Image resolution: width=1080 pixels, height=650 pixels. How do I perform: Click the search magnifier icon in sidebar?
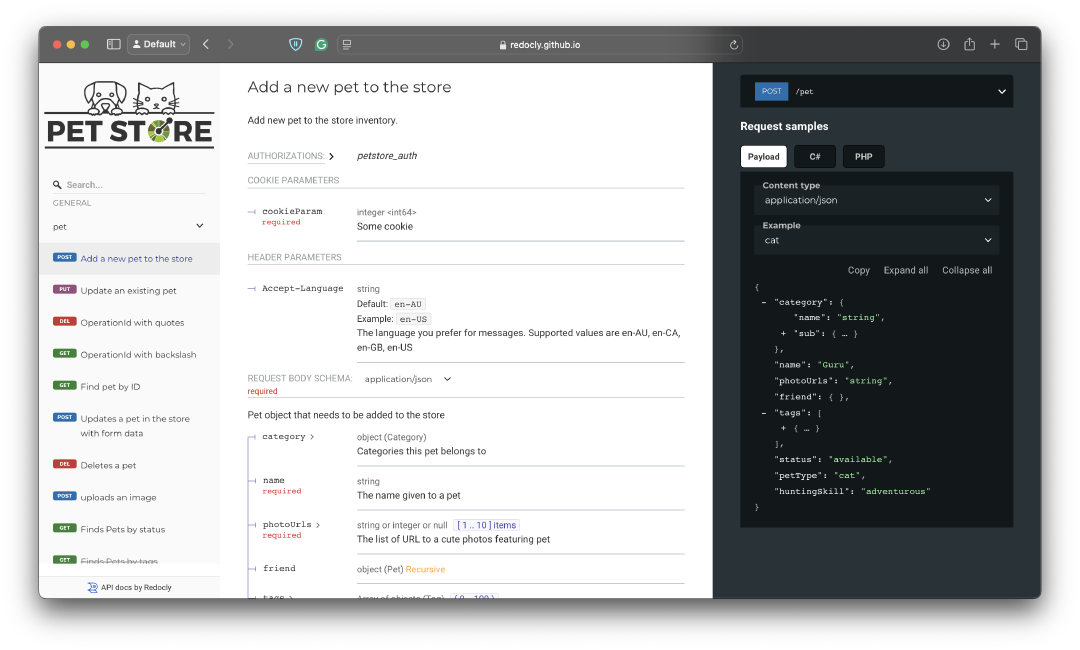tap(57, 185)
